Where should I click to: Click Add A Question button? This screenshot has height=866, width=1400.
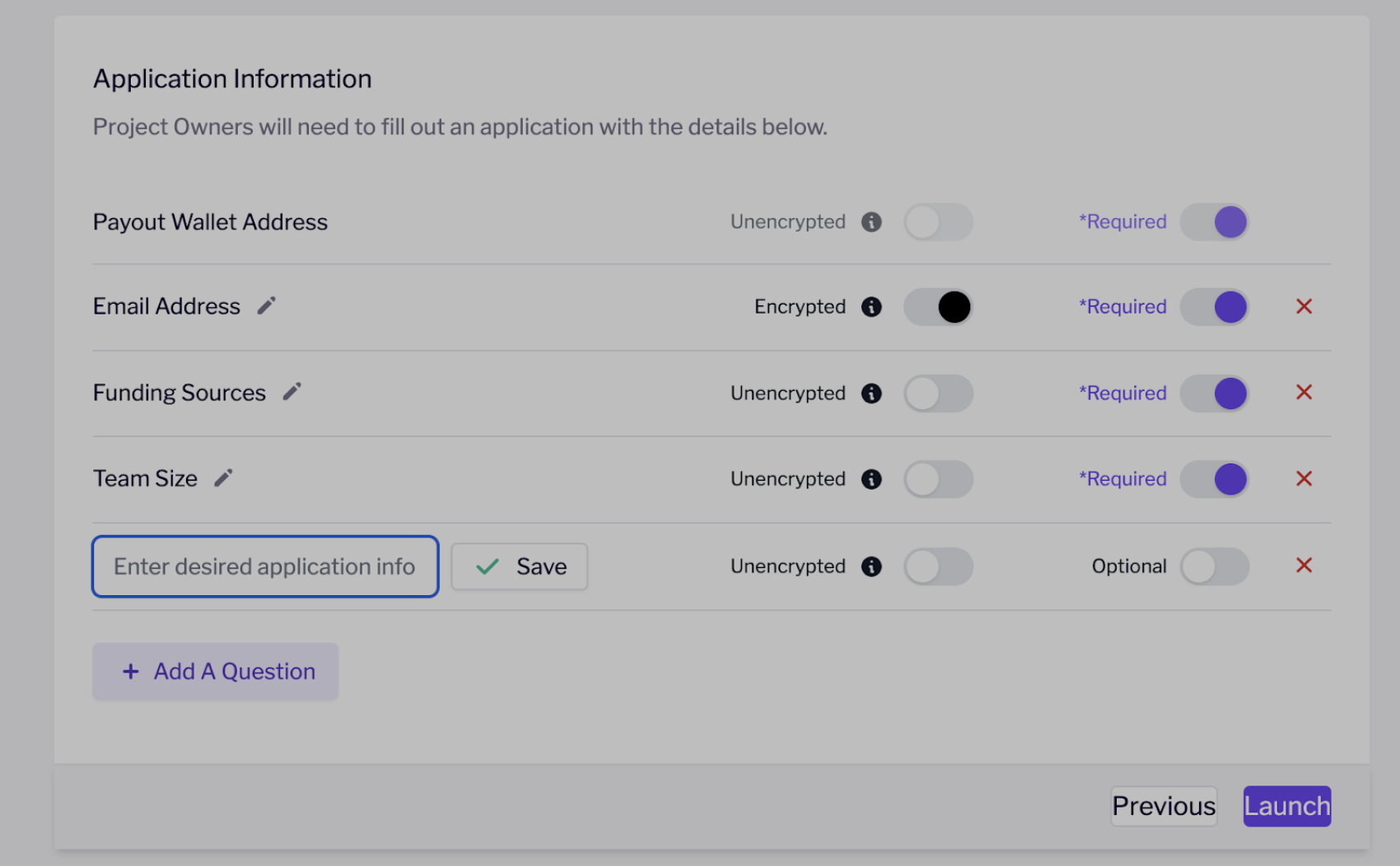click(x=216, y=672)
